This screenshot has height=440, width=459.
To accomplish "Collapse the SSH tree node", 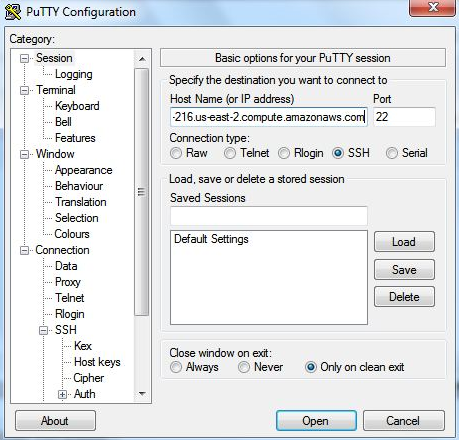I will (43, 330).
